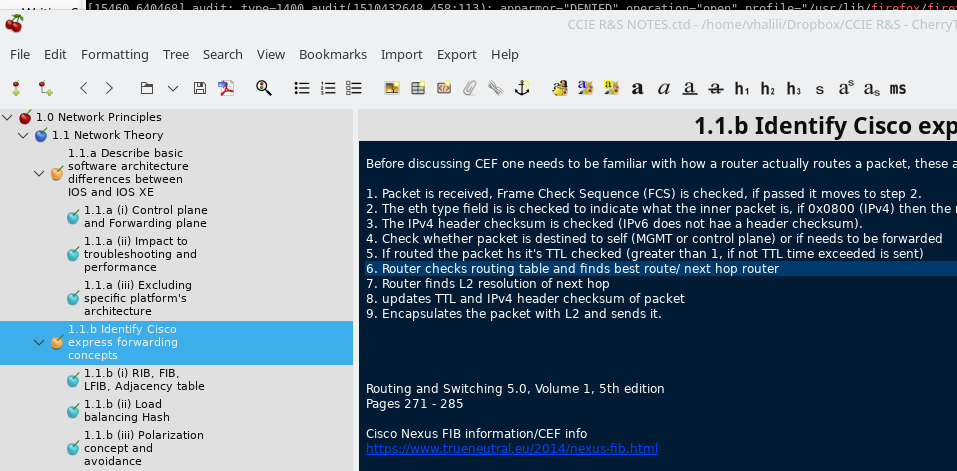The height and width of the screenshot is (471, 957).
Task: Insert image toolbar icon
Action: pos(392,88)
